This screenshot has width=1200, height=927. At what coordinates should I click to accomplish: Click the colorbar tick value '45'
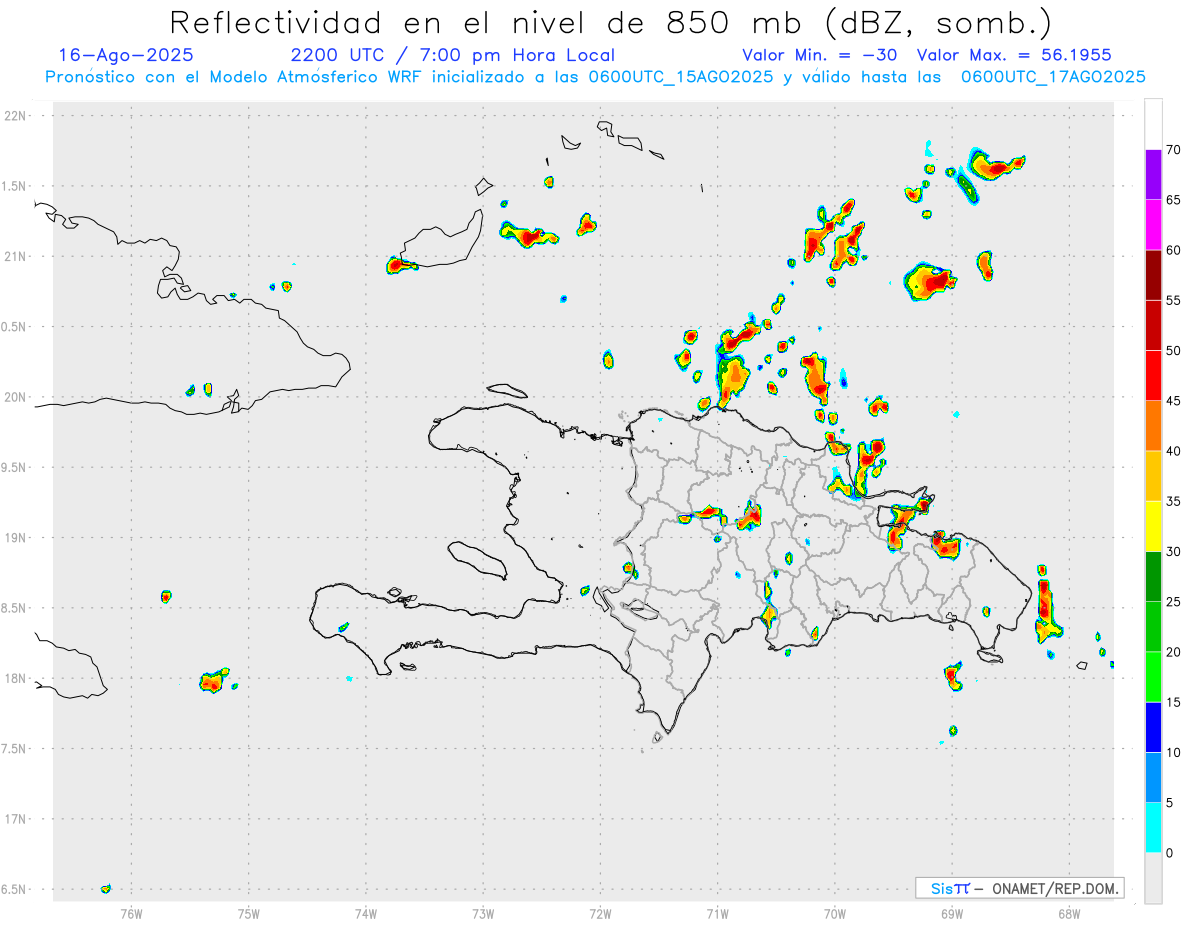(x=1173, y=401)
